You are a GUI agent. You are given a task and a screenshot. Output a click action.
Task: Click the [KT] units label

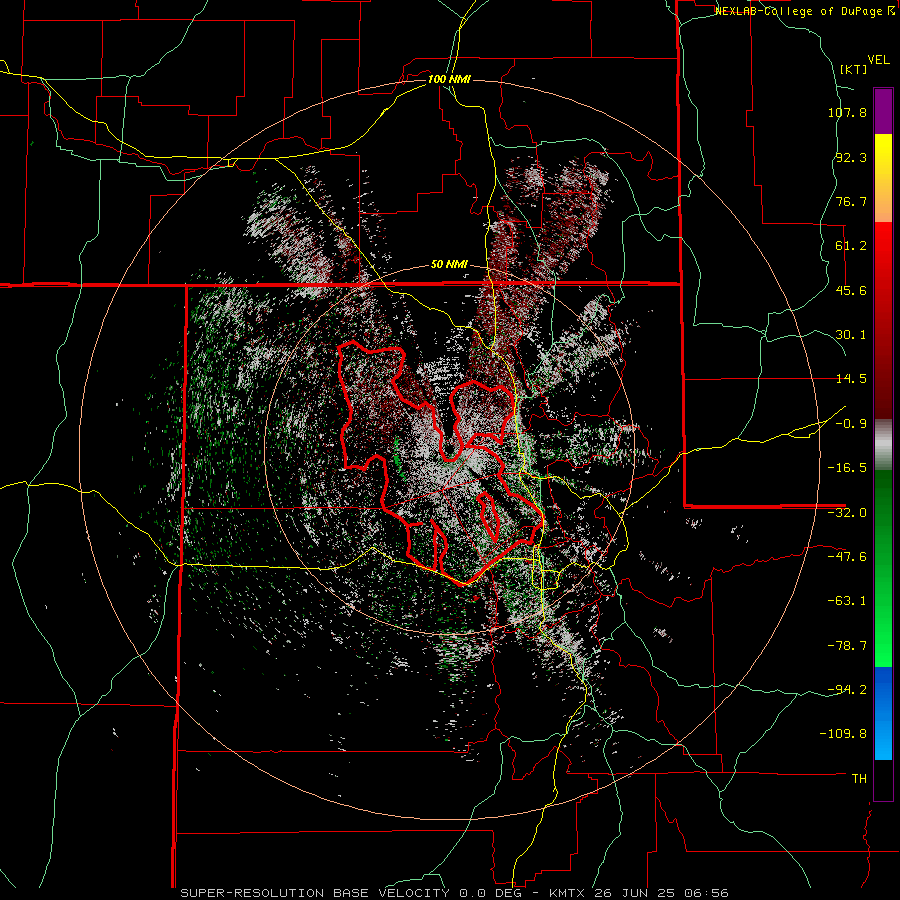[x=853, y=69]
